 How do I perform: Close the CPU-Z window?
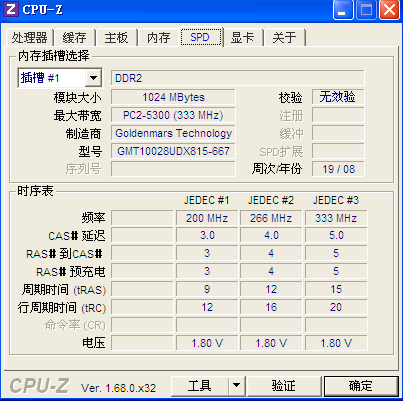pos(389,10)
